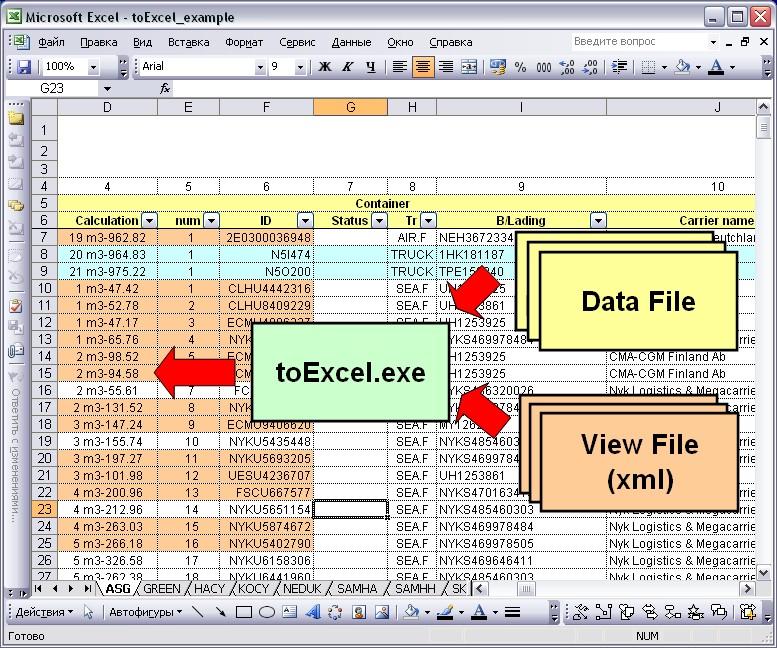Viewport: 777px width, 648px height.
Task: Select column G header
Action: click(x=350, y=107)
